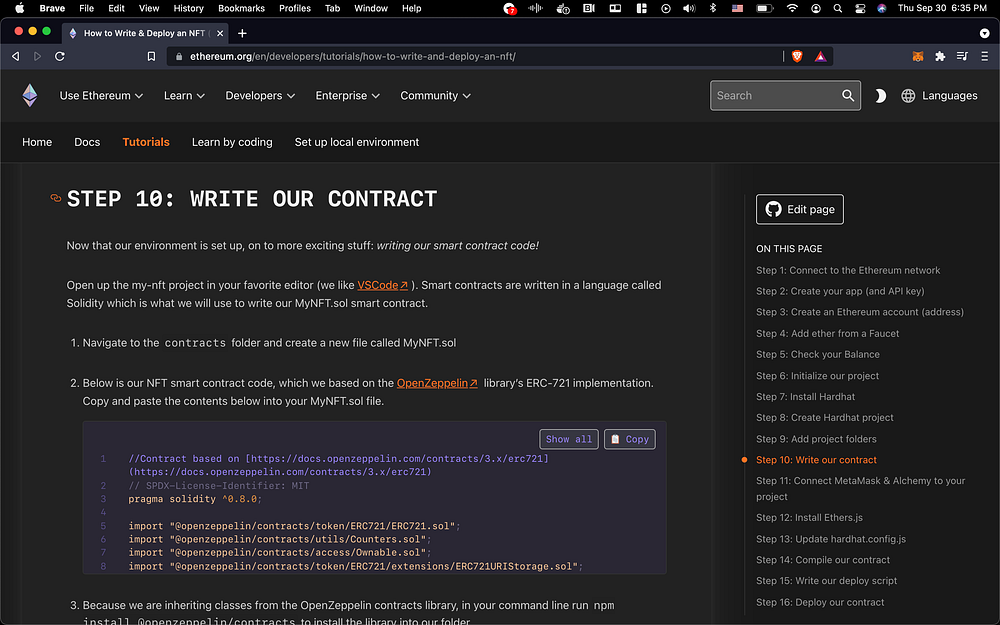Click the tab list dropdown arrow
Screen dimensions: 1000x625
pyautogui.click(x=984, y=33)
